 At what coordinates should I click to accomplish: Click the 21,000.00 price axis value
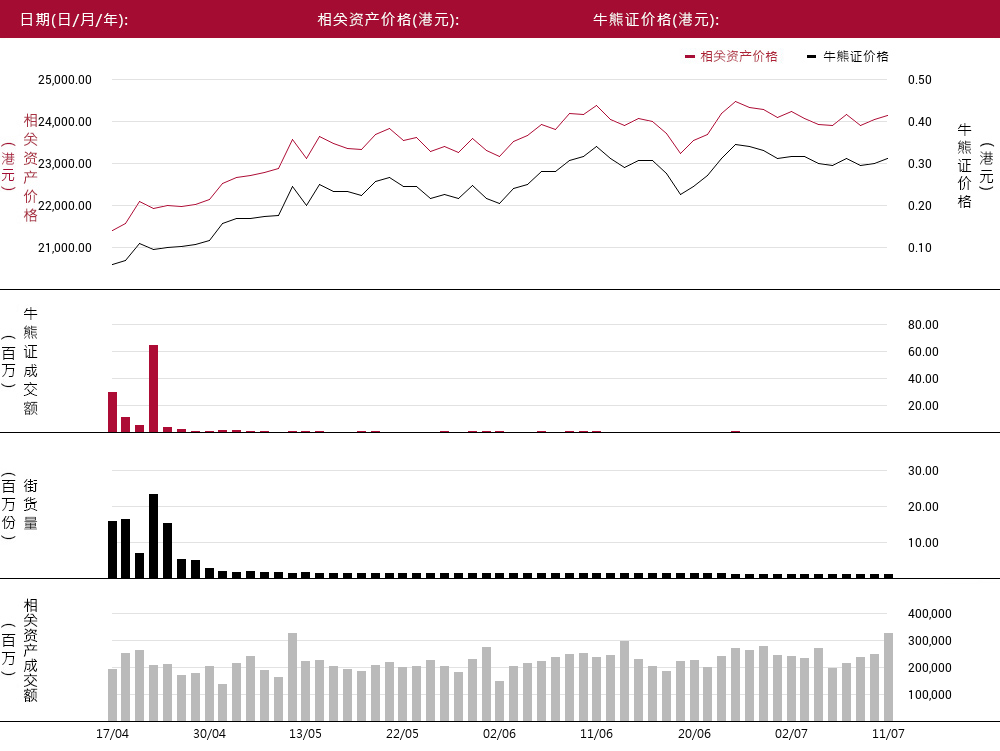pos(65,248)
